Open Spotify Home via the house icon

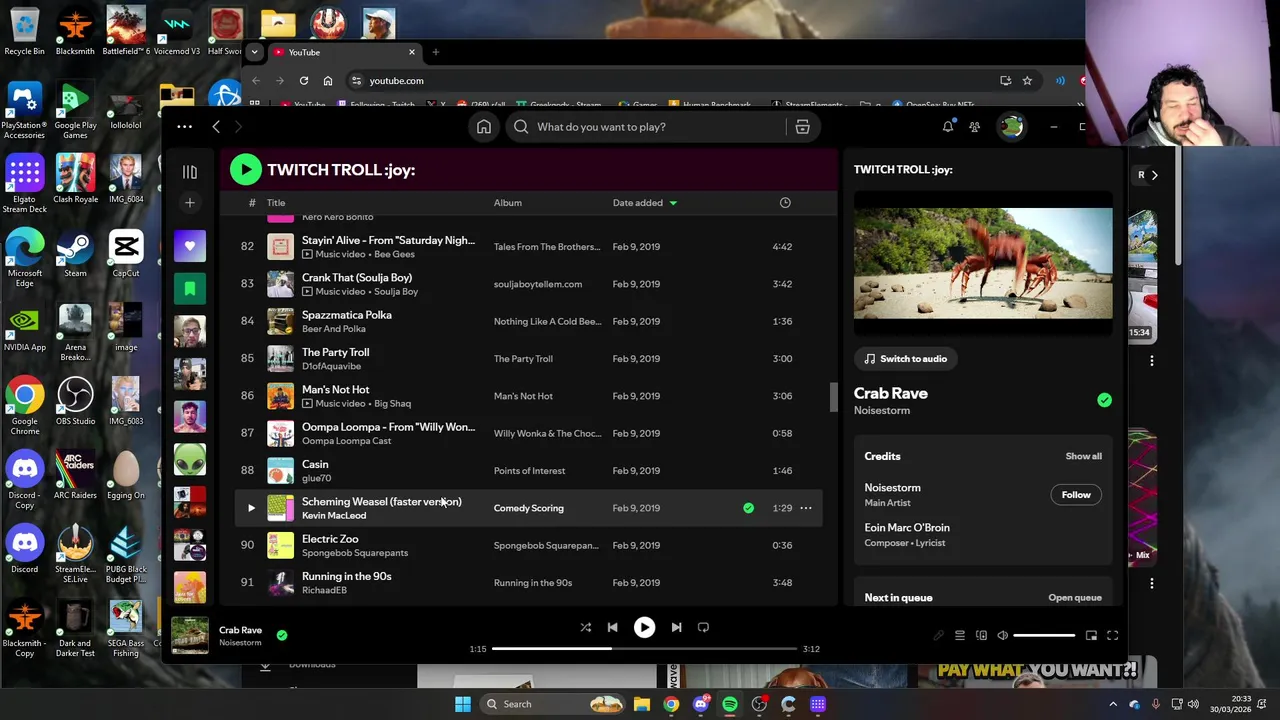pos(484,127)
